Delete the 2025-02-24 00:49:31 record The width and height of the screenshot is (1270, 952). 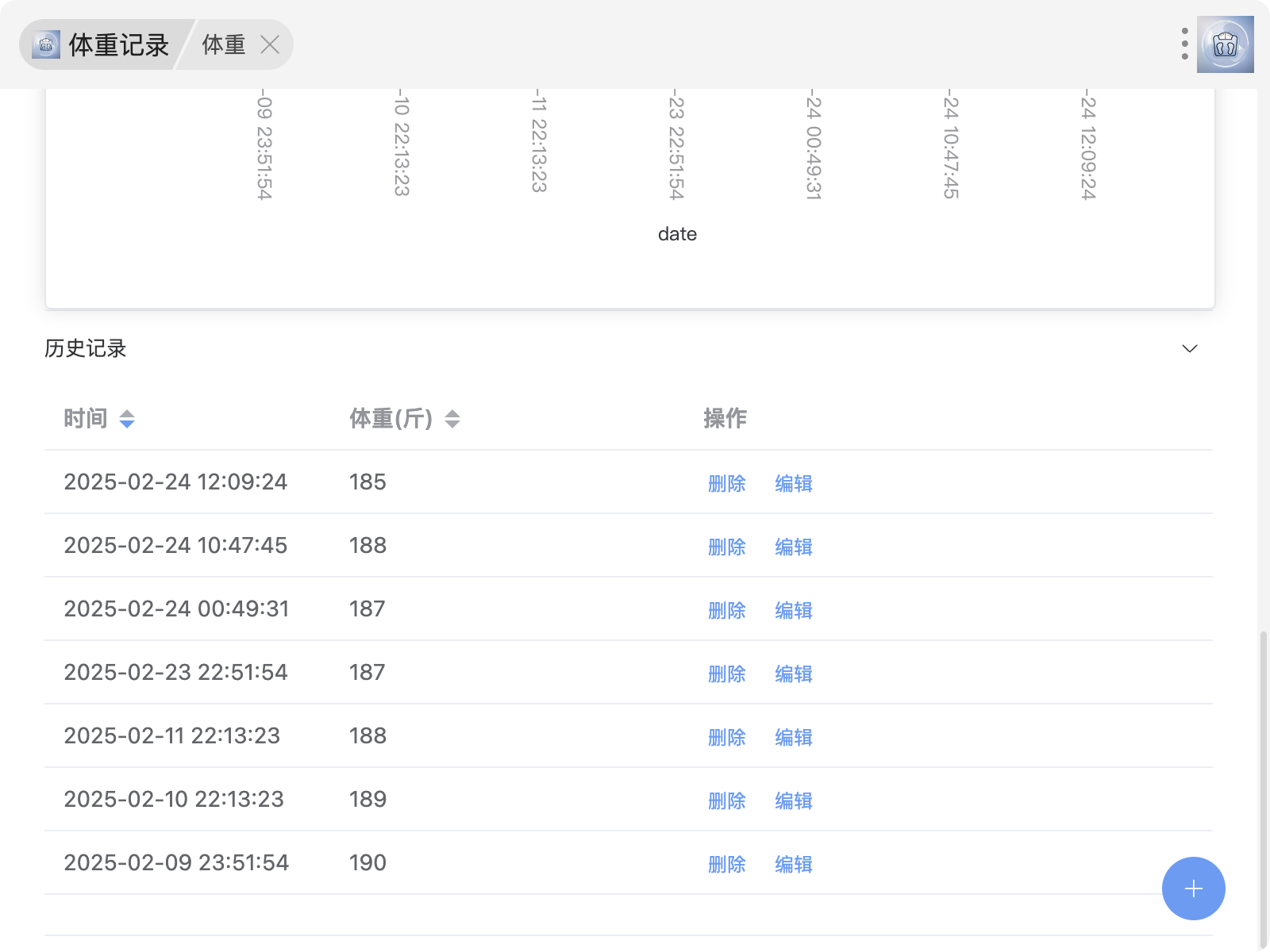[x=727, y=610]
